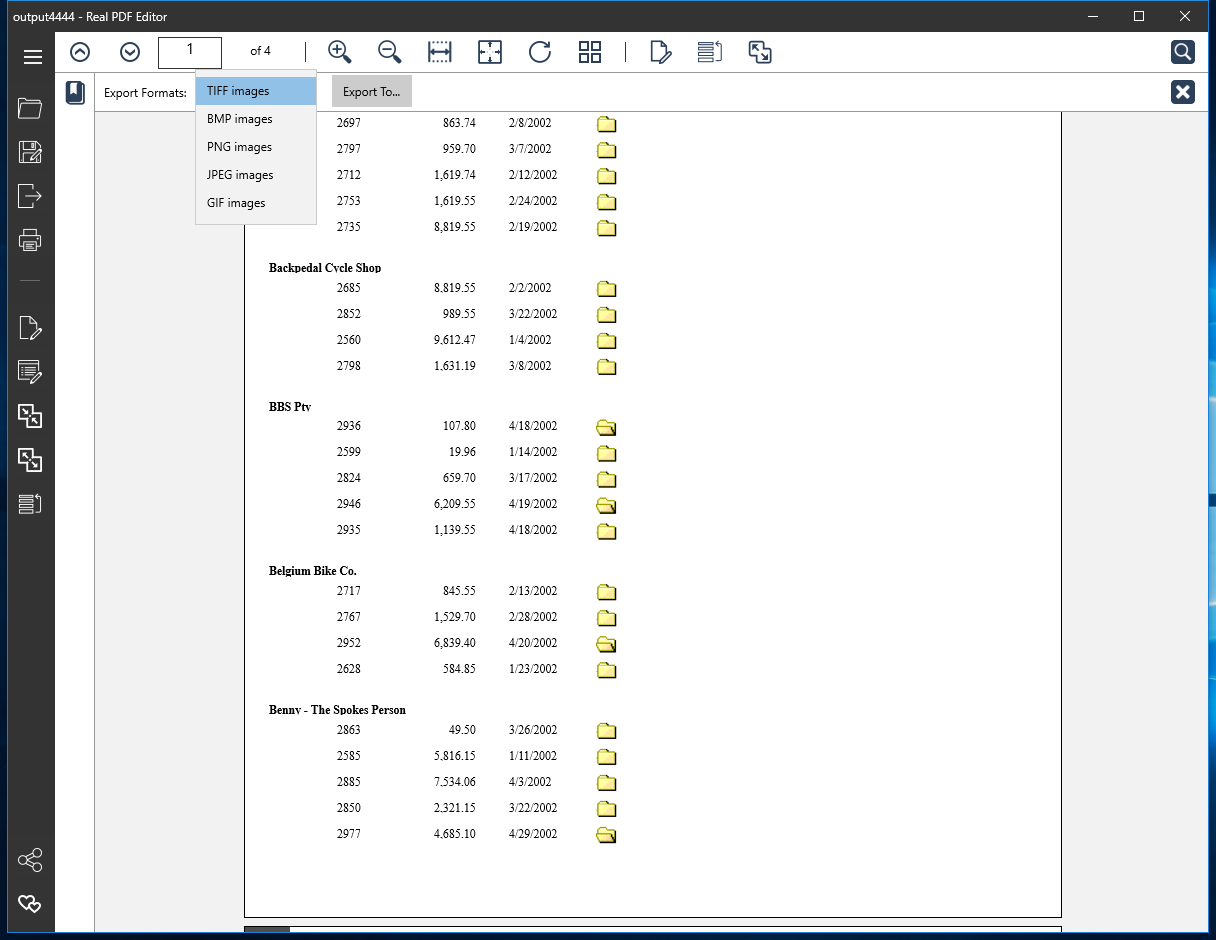Open the share icon in sidebar
1216x940 pixels.
click(x=30, y=860)
